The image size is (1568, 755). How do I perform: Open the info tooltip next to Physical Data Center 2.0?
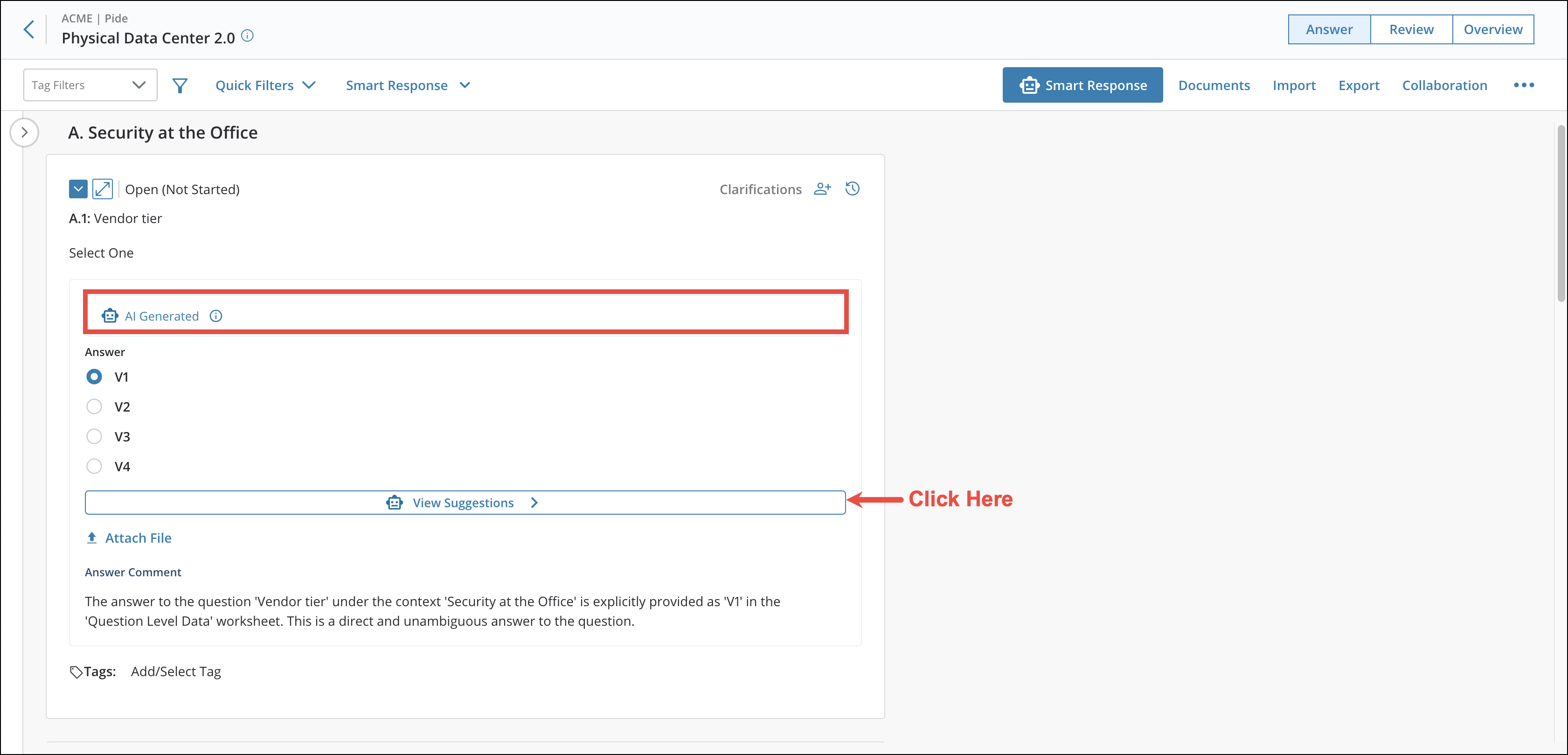247,36
